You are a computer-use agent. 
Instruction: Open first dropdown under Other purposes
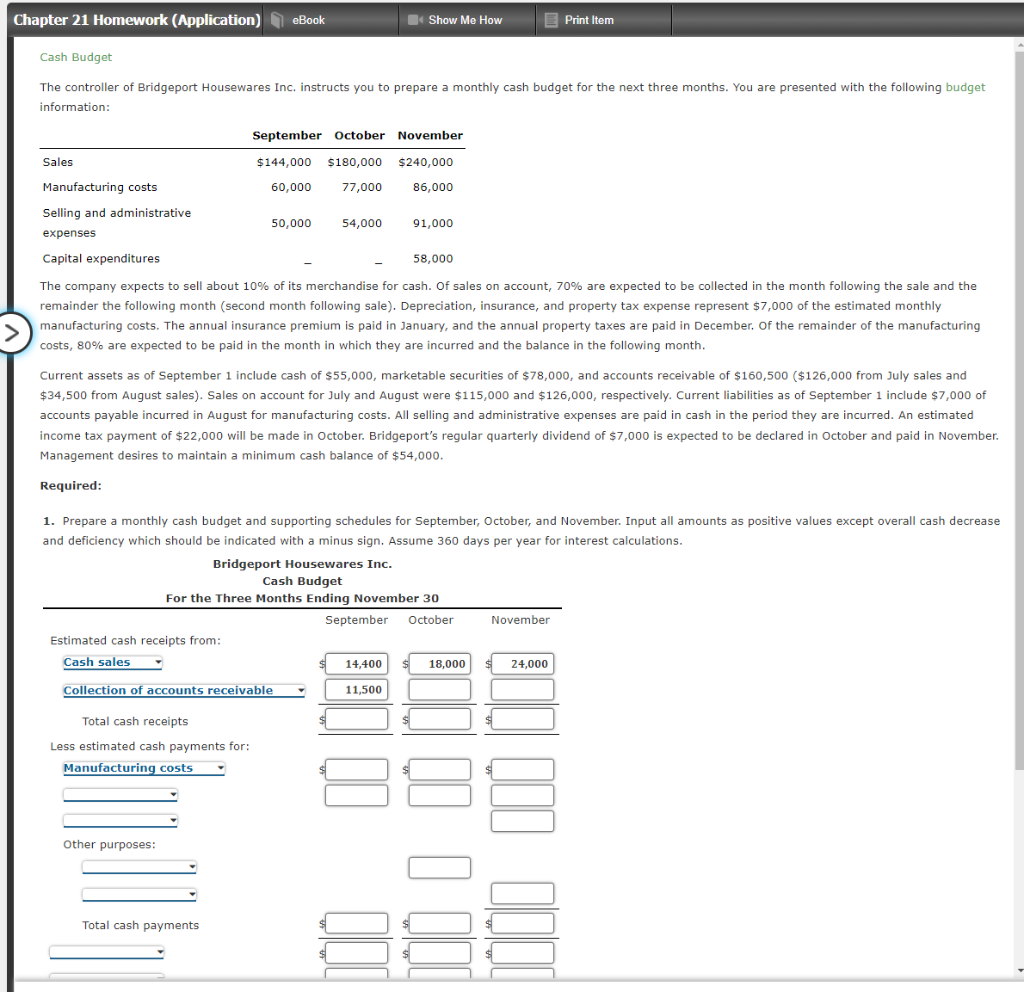pos(139,867)
